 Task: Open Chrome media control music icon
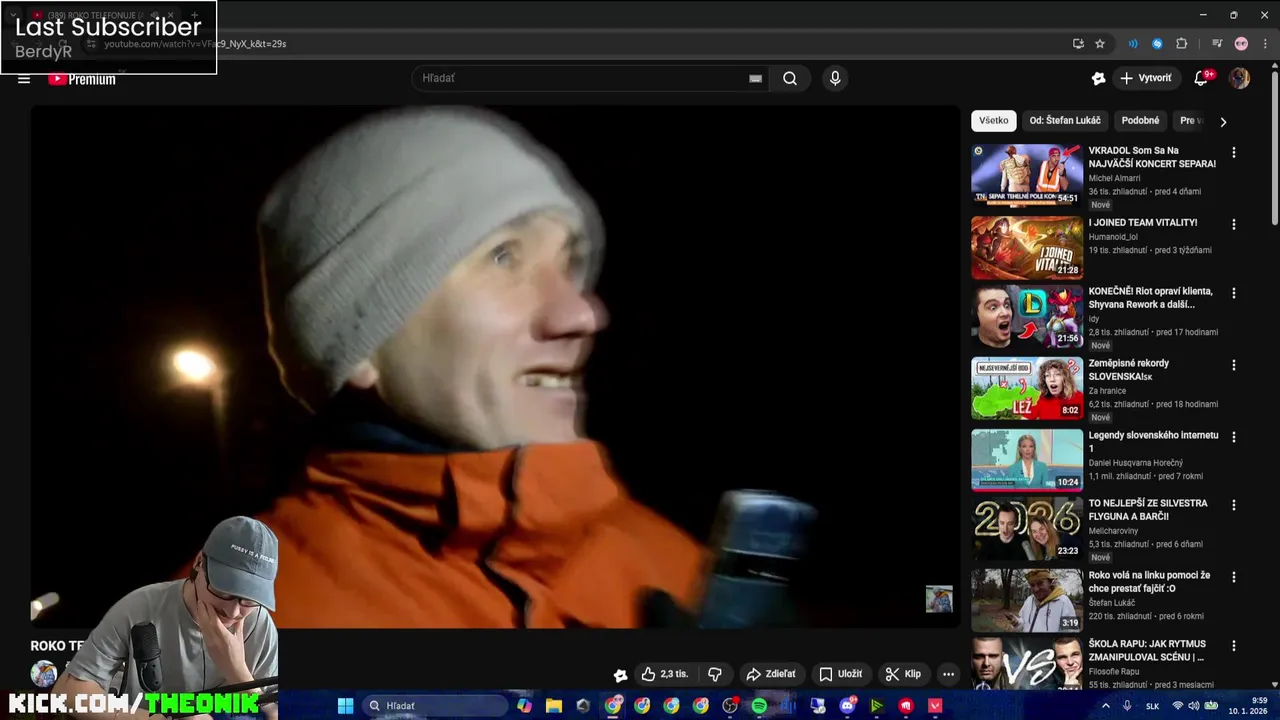coord(1217,44)
